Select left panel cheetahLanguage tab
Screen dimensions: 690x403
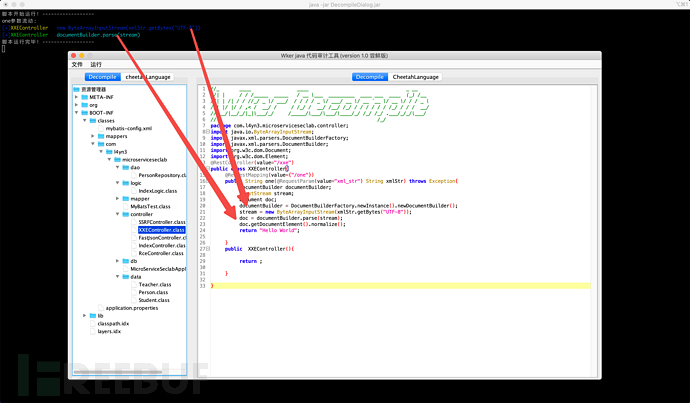148,77
